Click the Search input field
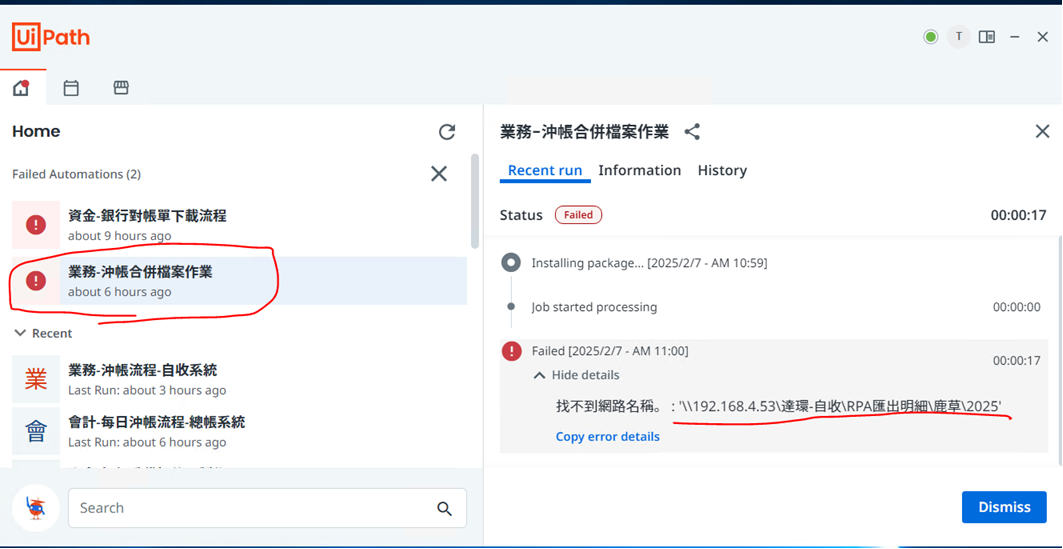The image size is (1063, 549). pos(250,508)
